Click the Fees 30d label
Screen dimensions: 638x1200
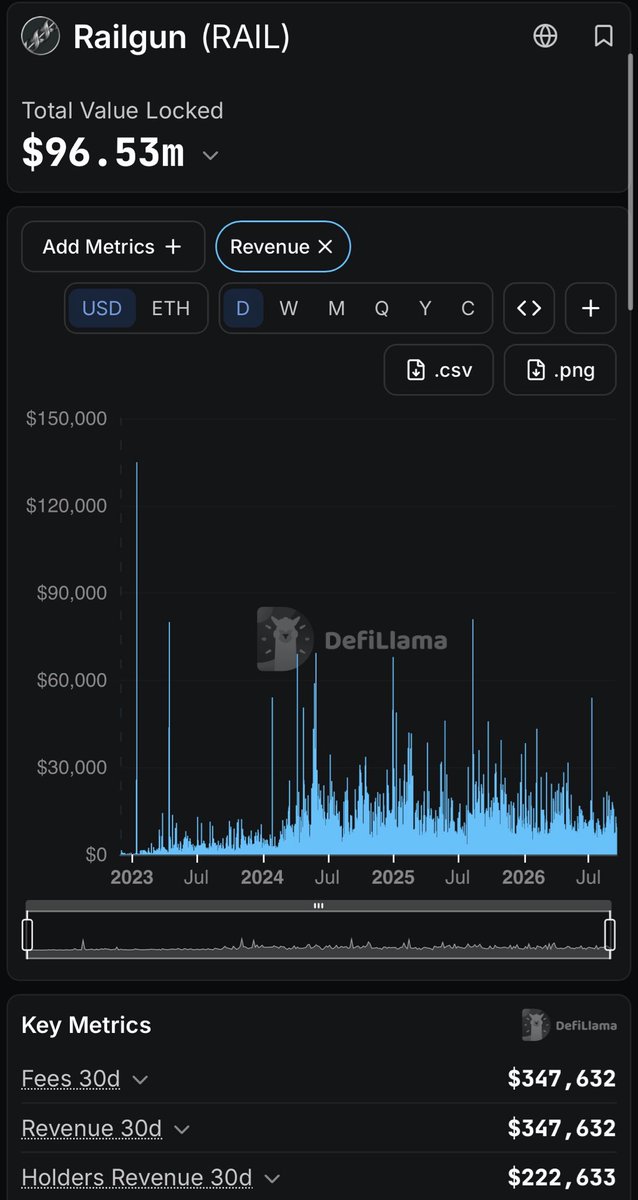[x=71, y=1079]
